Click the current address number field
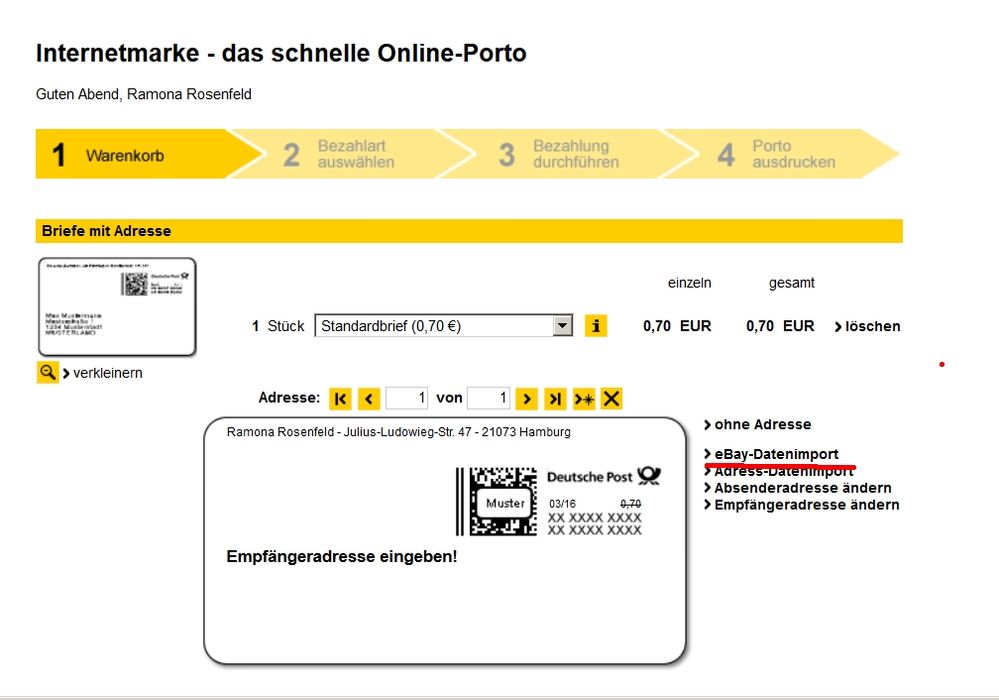 (407, 398)
